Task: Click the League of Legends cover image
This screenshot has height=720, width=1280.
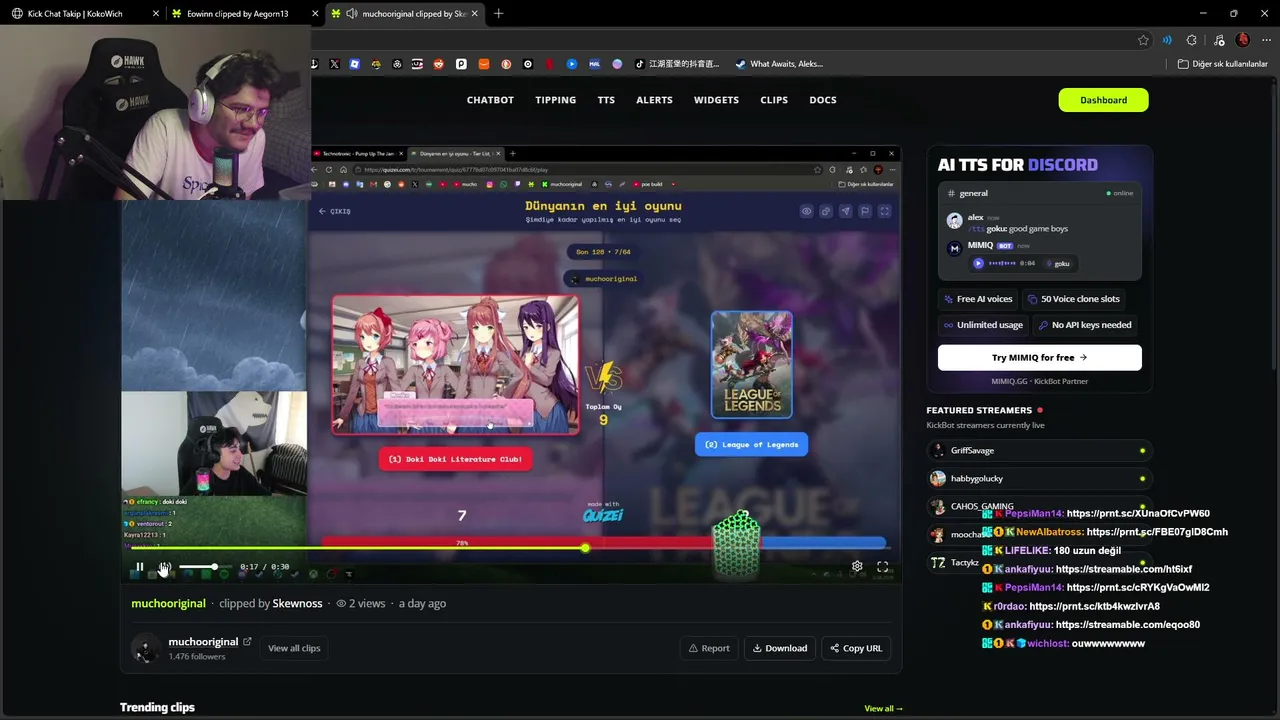Action: (752, 364)
